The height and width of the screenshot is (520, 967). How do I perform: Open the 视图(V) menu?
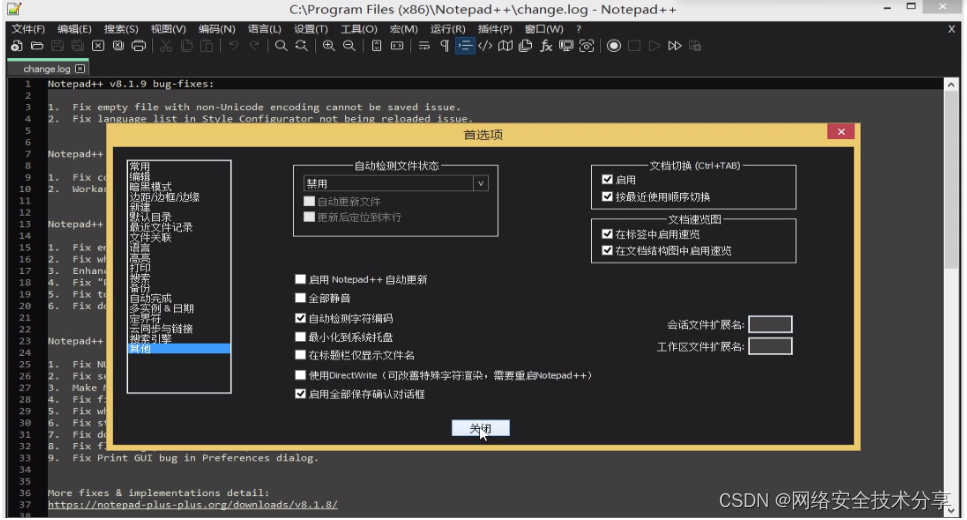tap(168, 29)
